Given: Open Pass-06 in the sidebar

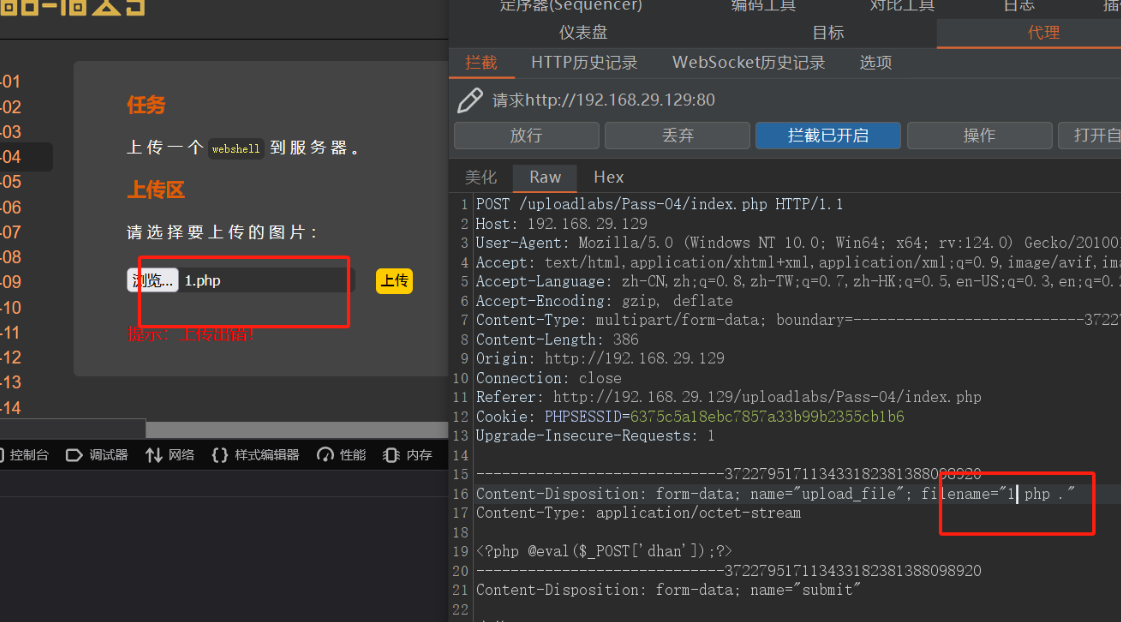Looking at the screenshot, I should [x=11, y=207].
